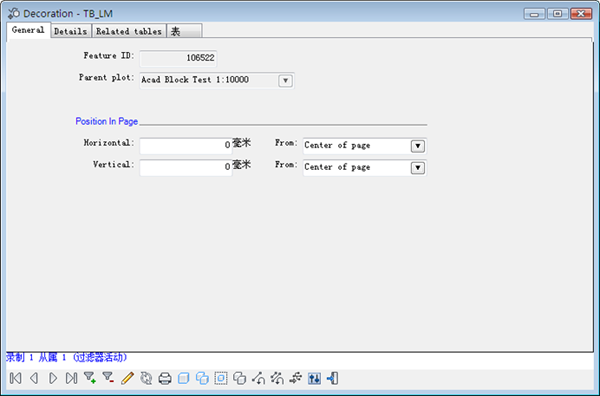Click the dotted selection square icon
The width and height of the screenshot is (600, 396).
point(221,378)
